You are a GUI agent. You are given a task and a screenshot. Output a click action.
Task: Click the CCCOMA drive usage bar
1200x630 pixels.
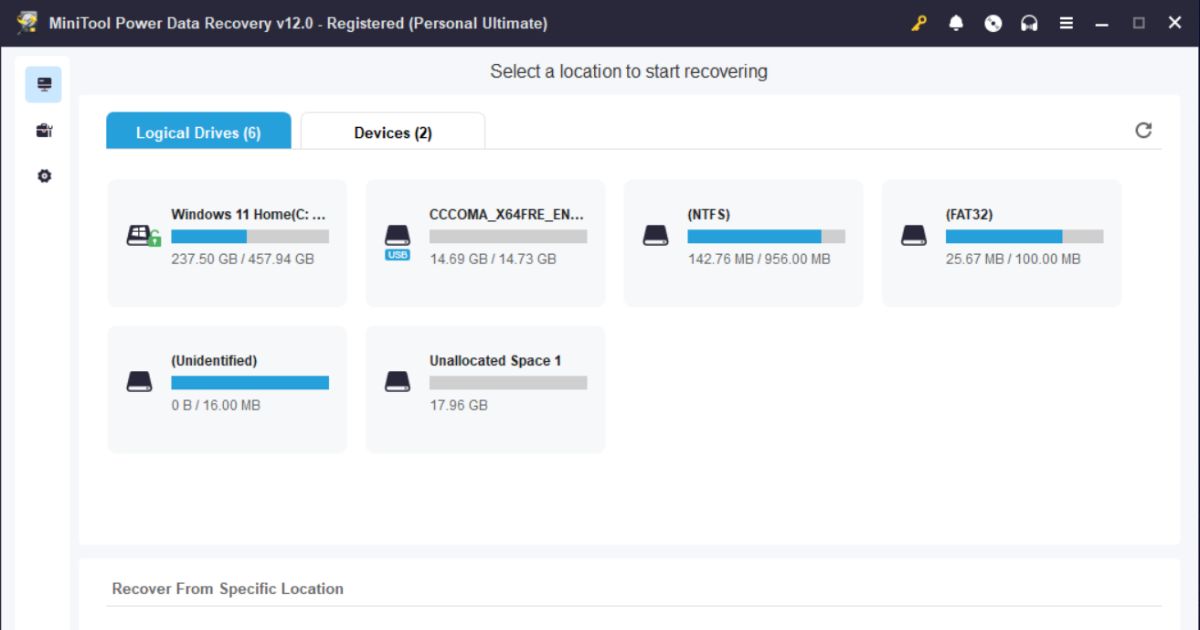(x=508, y=237)
